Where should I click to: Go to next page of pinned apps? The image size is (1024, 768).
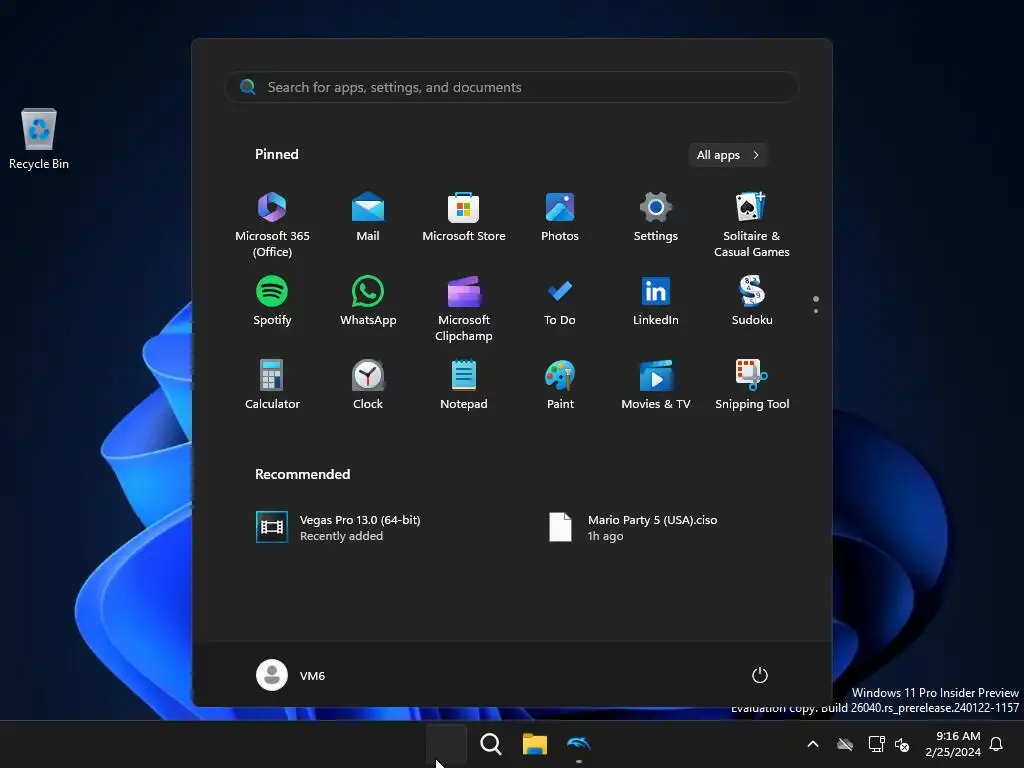(816, 311)
